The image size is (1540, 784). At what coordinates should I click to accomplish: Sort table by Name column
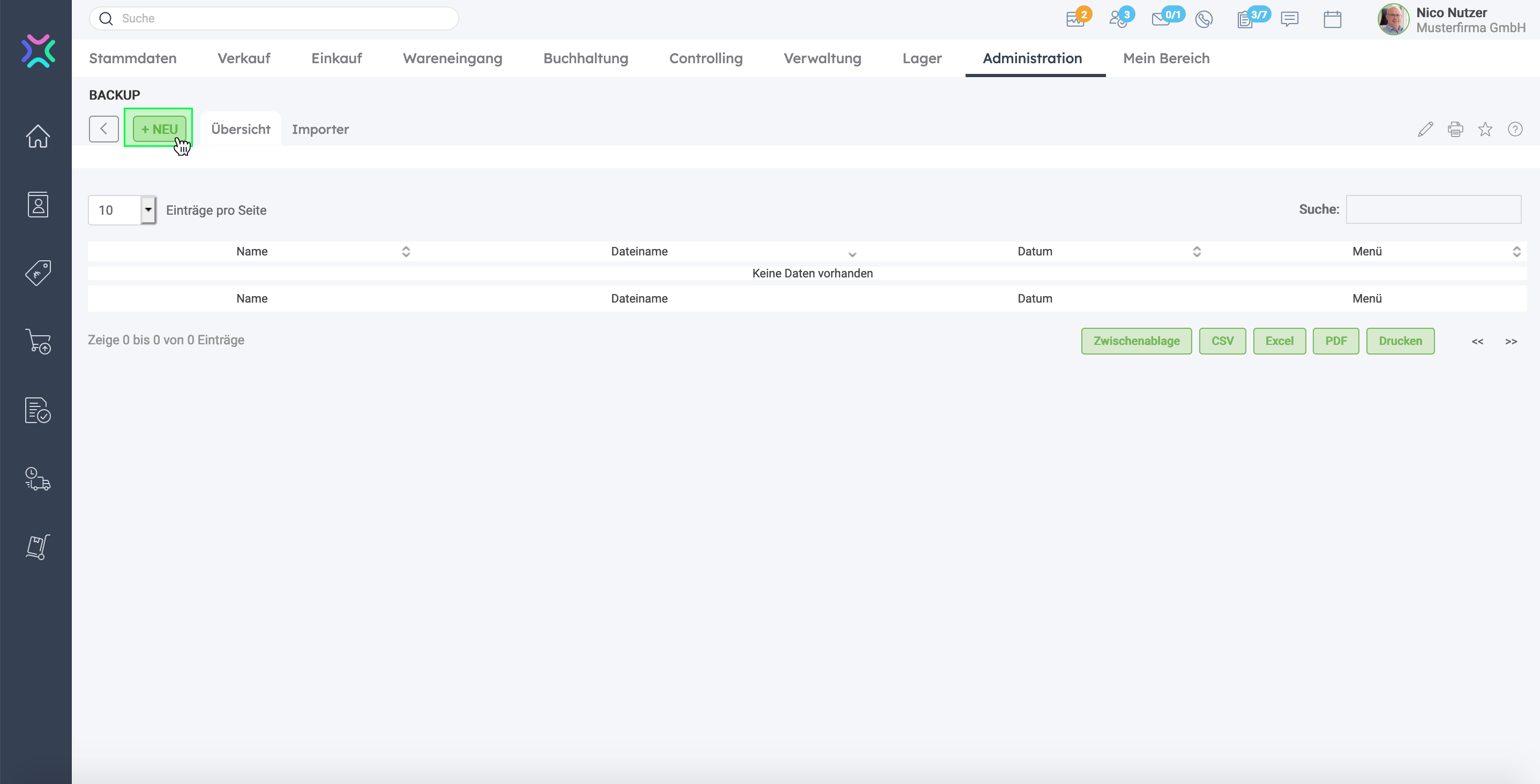(252, 252)
